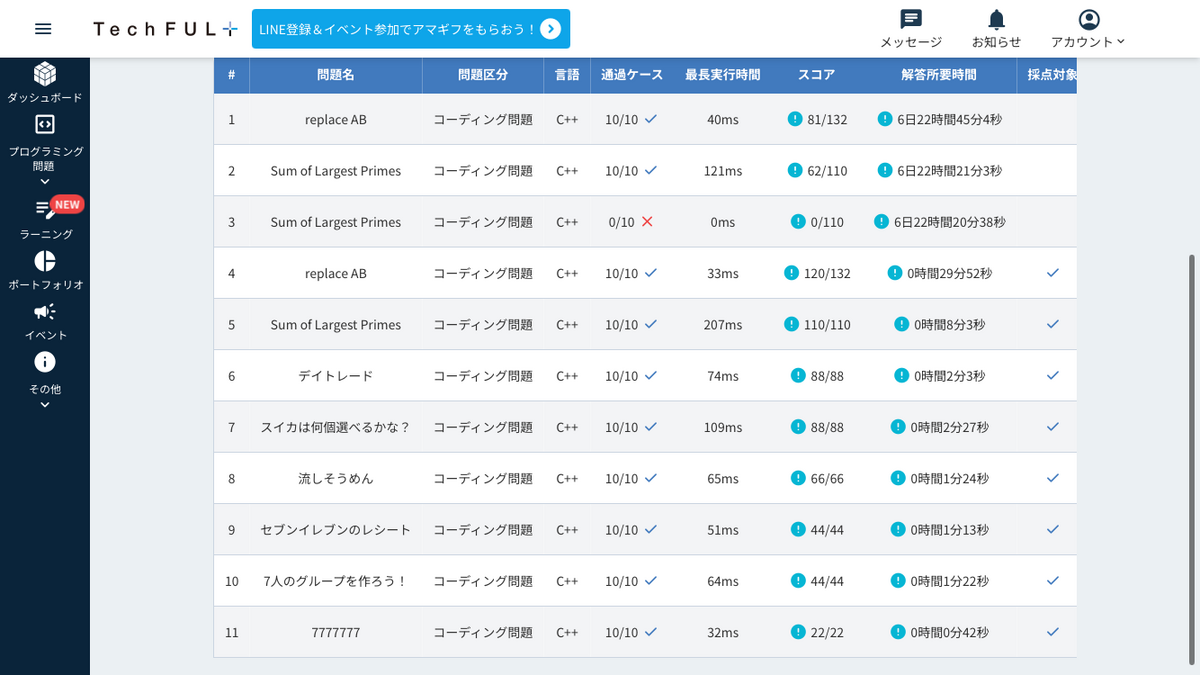Click the お知らせ bell icon
Screen dimensions: 1200x675
click(x=996, y=19)
